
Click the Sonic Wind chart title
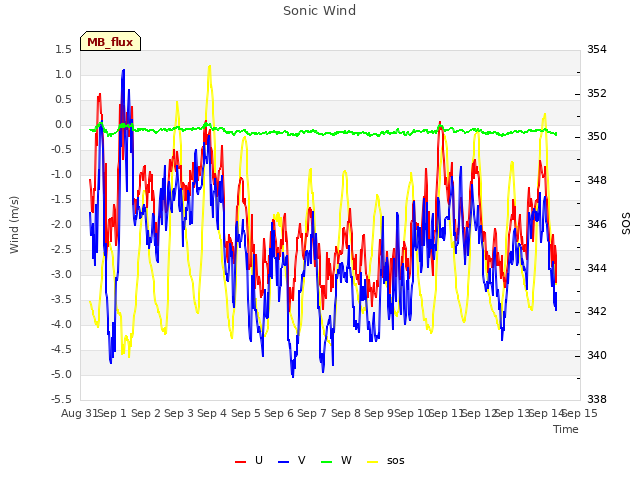[320, 11]
